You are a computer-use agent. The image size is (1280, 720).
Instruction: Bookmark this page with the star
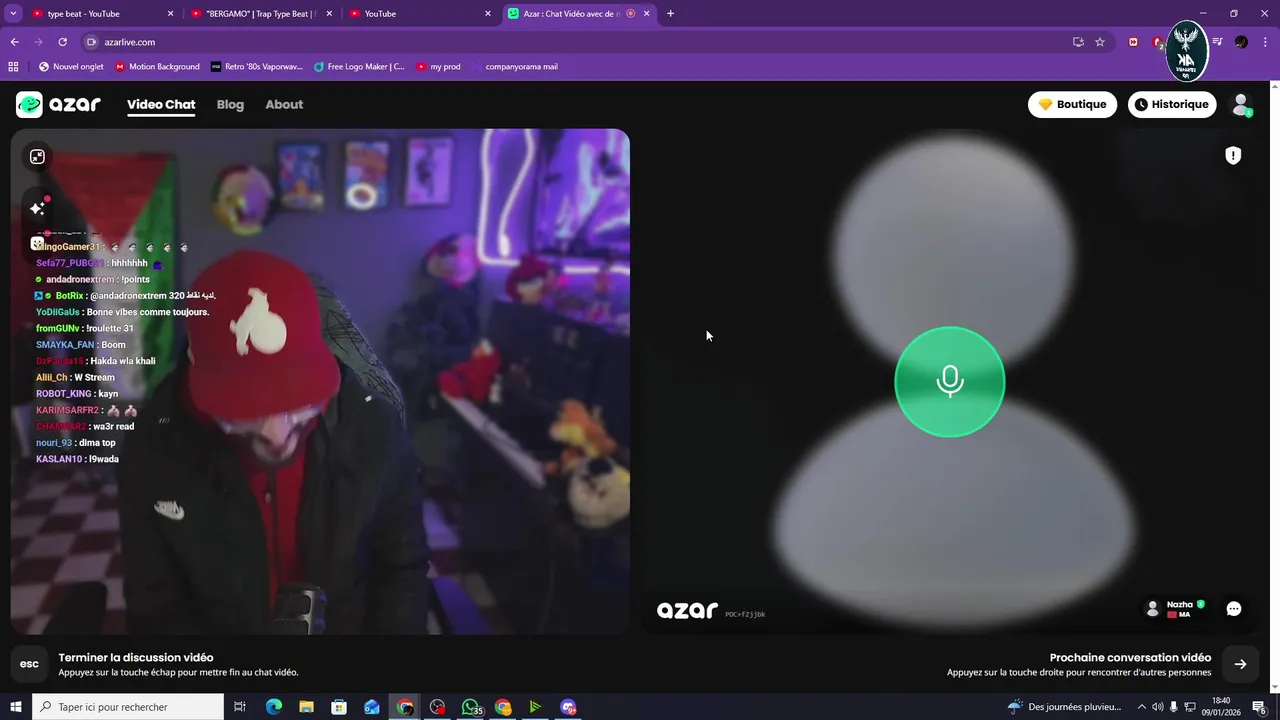(x=1100, y=42)
